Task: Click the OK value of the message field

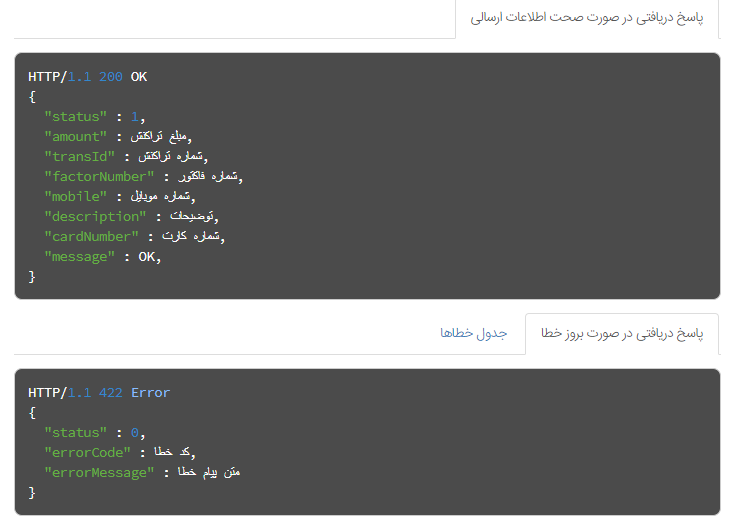Action: 147,257
